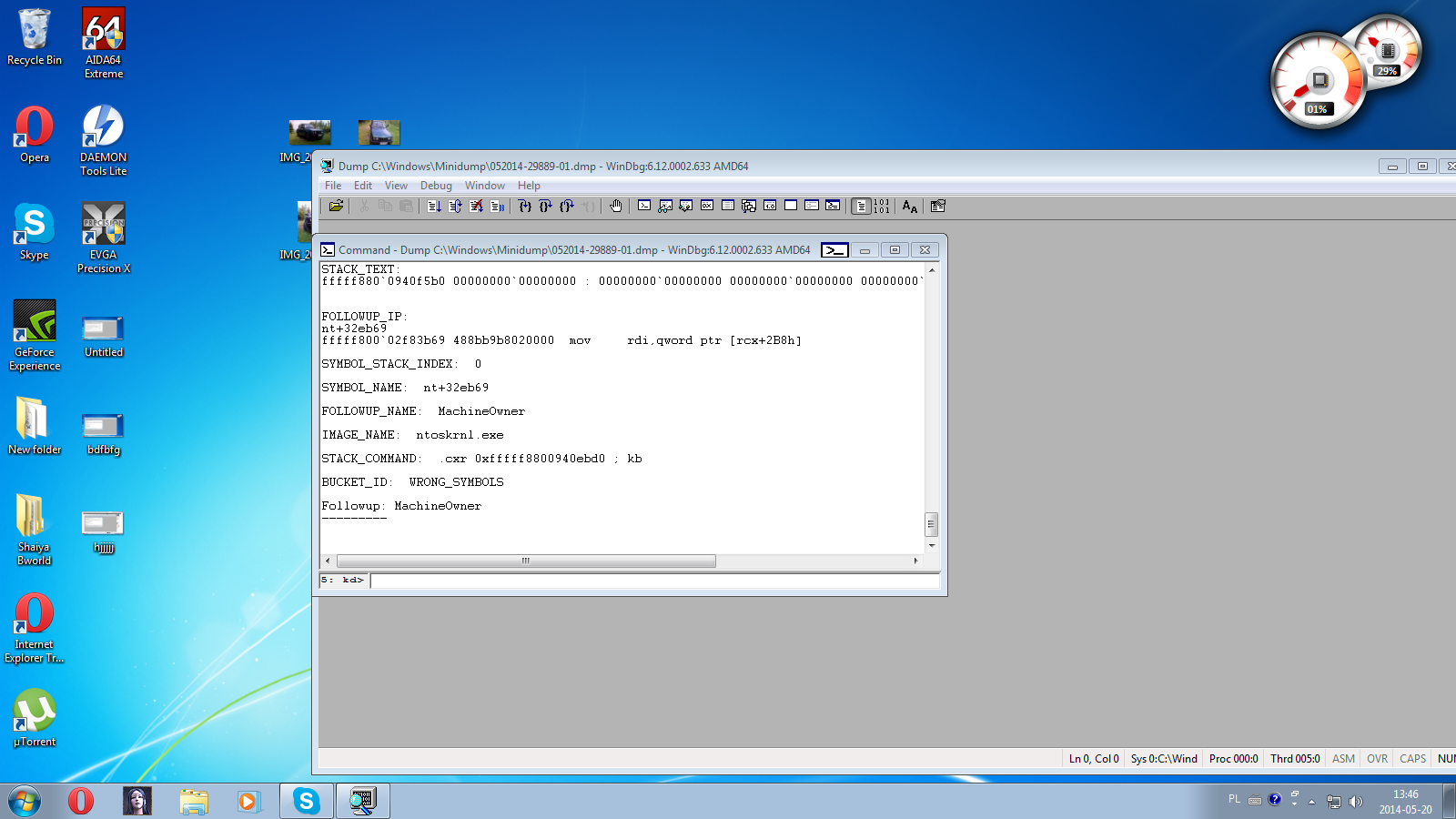Screen dimensions: 1456x819
Task: Select the EVGA Precision X desktop icon
Action: 104,238
